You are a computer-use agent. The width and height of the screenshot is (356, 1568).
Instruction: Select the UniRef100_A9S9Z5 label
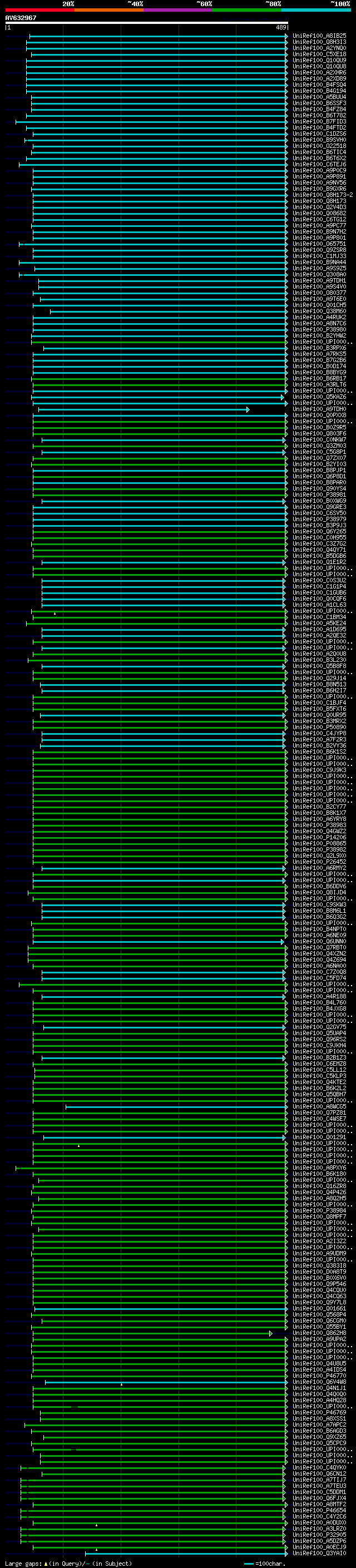319,268
